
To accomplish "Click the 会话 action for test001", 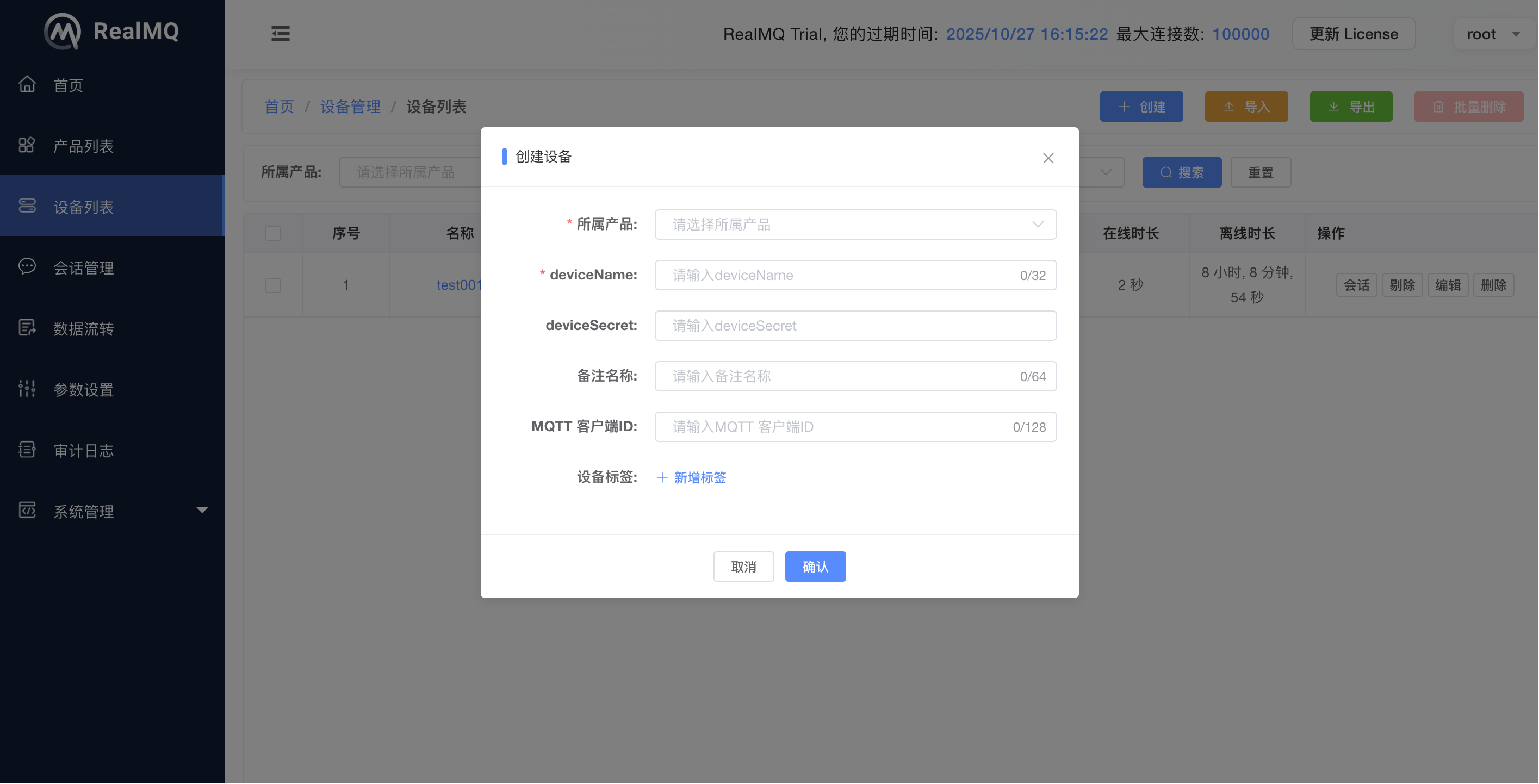I will pyautogui.click(x=1356, y=285).
